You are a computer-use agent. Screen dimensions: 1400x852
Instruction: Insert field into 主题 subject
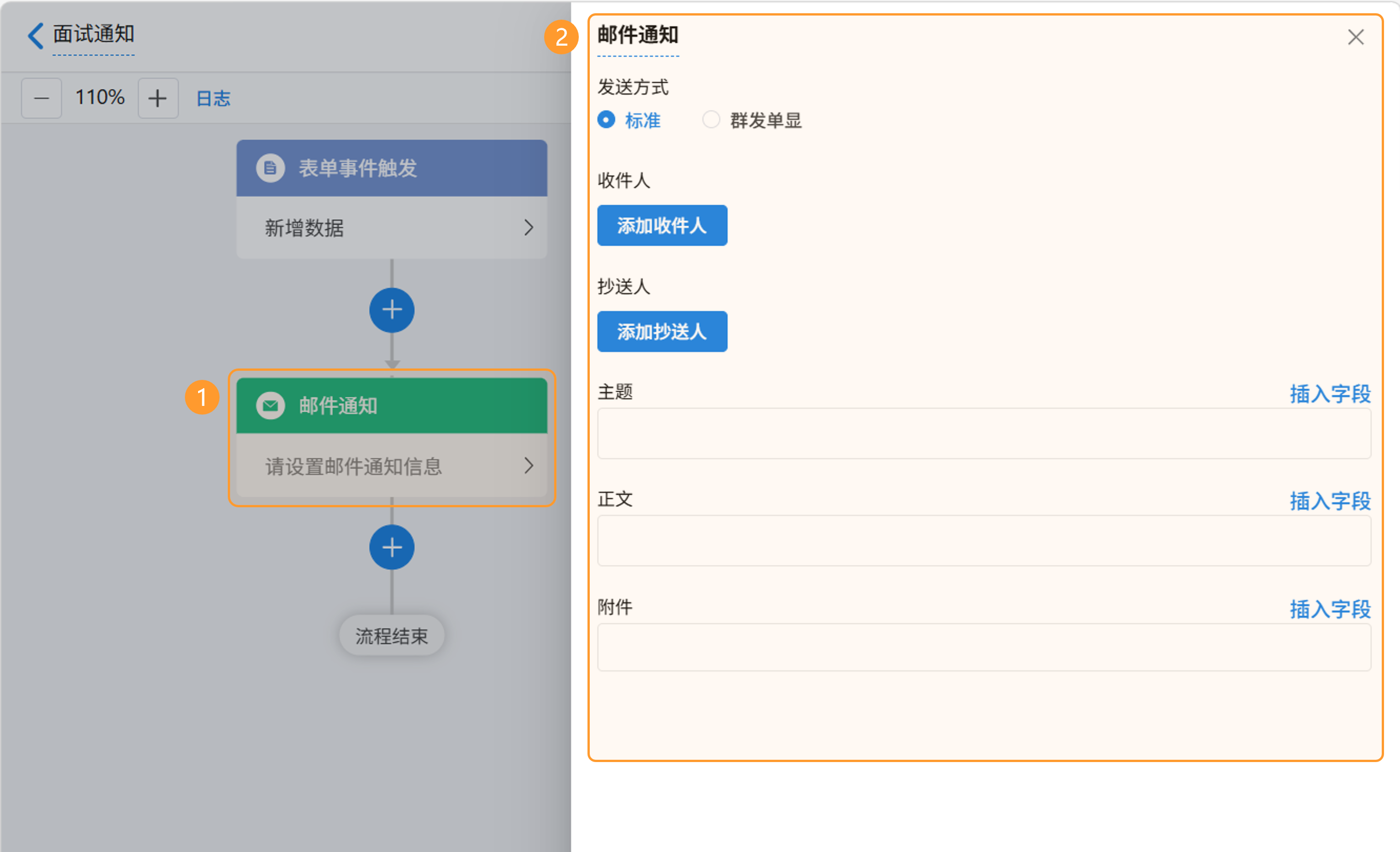(x=1330, y=393)
